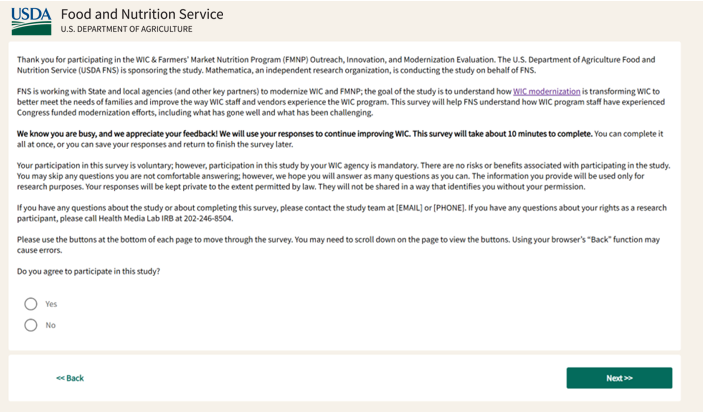Open the WIC modernization link
Viewport: 706px width, 412px height.
[546, 91]
